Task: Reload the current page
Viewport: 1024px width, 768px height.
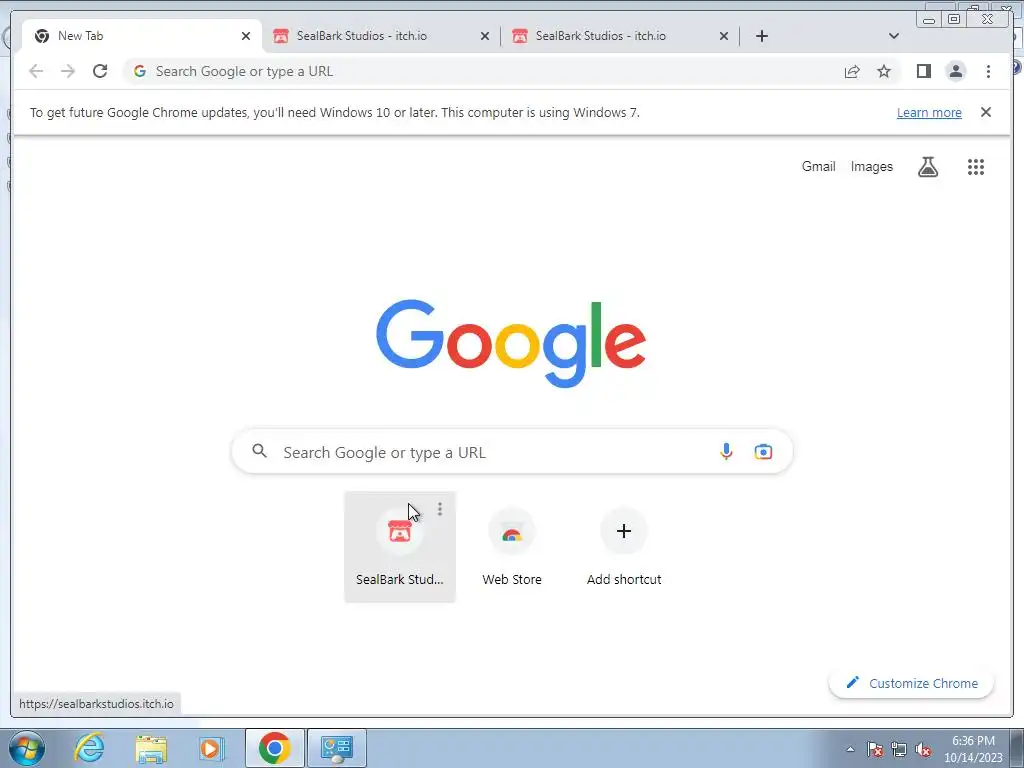Action: pyautogui.click(x=100, y=71)
